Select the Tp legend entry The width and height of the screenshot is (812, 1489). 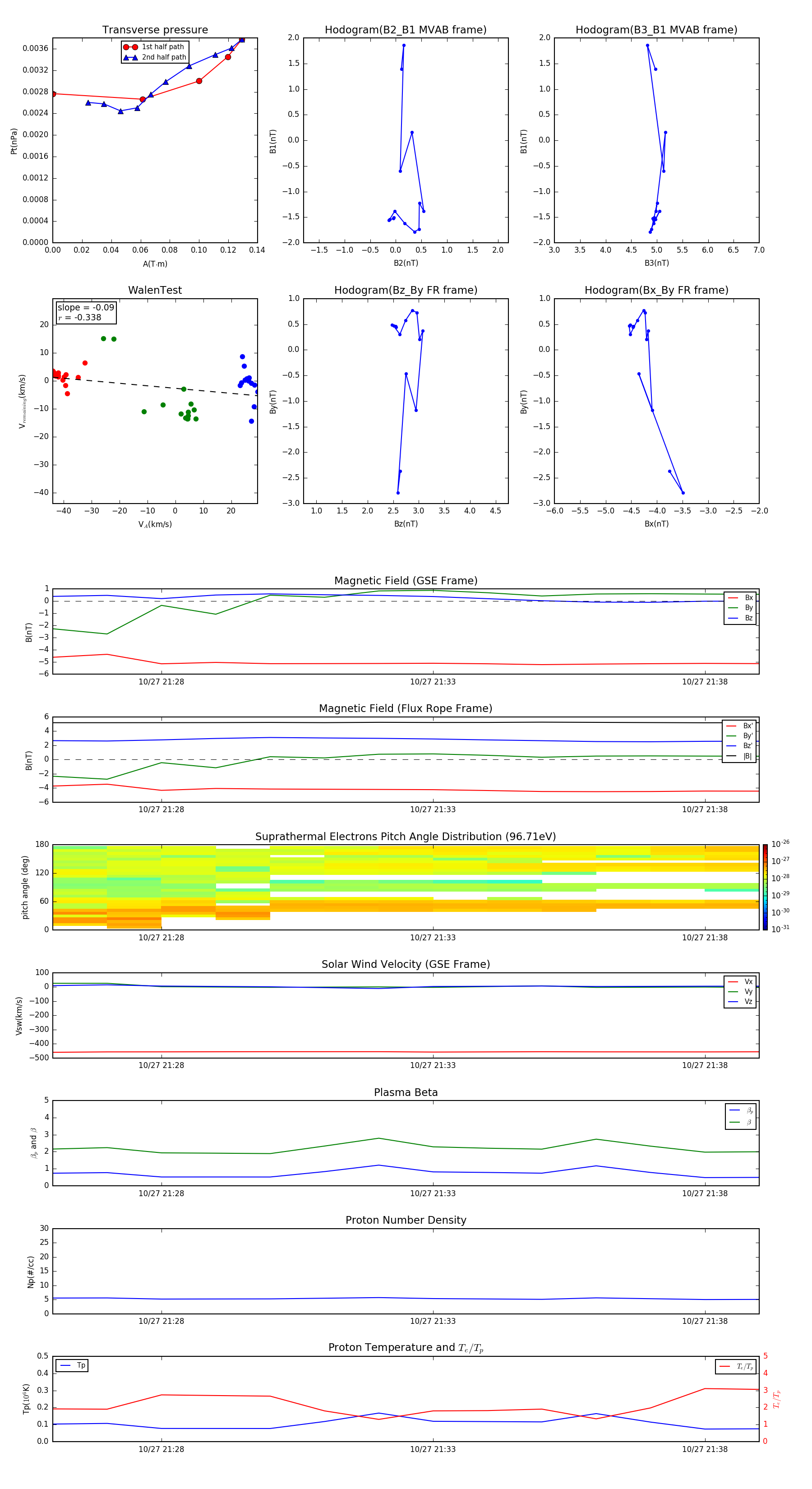click(x=72, y=1365)
